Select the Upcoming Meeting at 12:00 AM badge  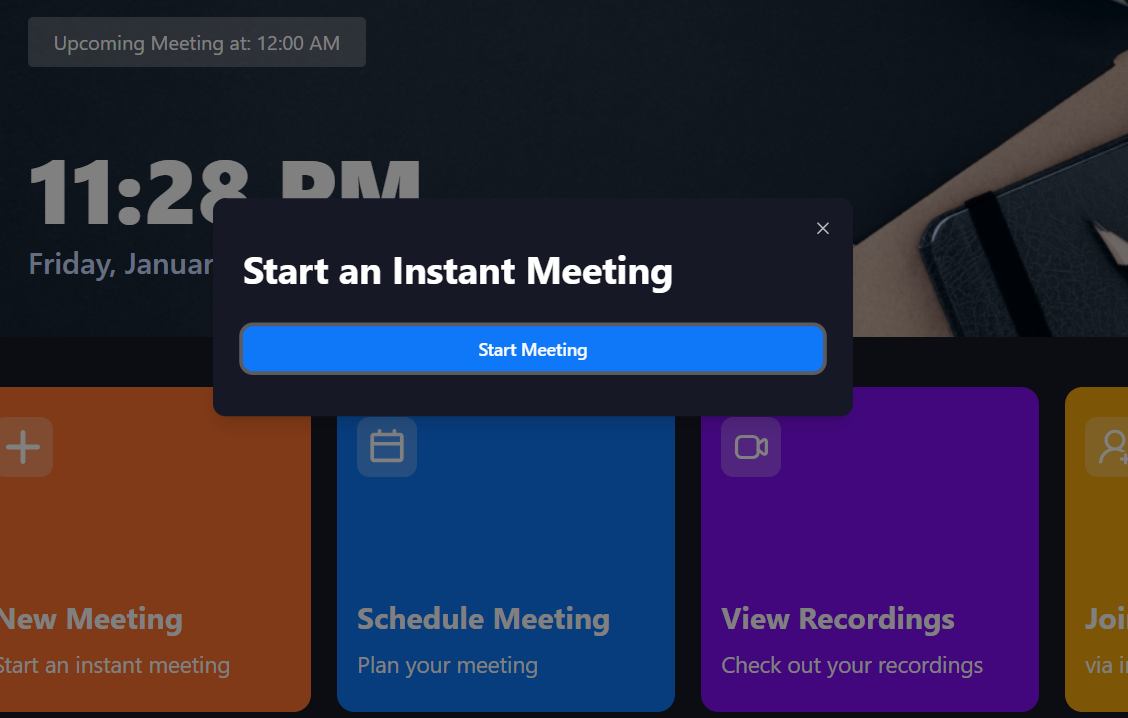point(197,43)
